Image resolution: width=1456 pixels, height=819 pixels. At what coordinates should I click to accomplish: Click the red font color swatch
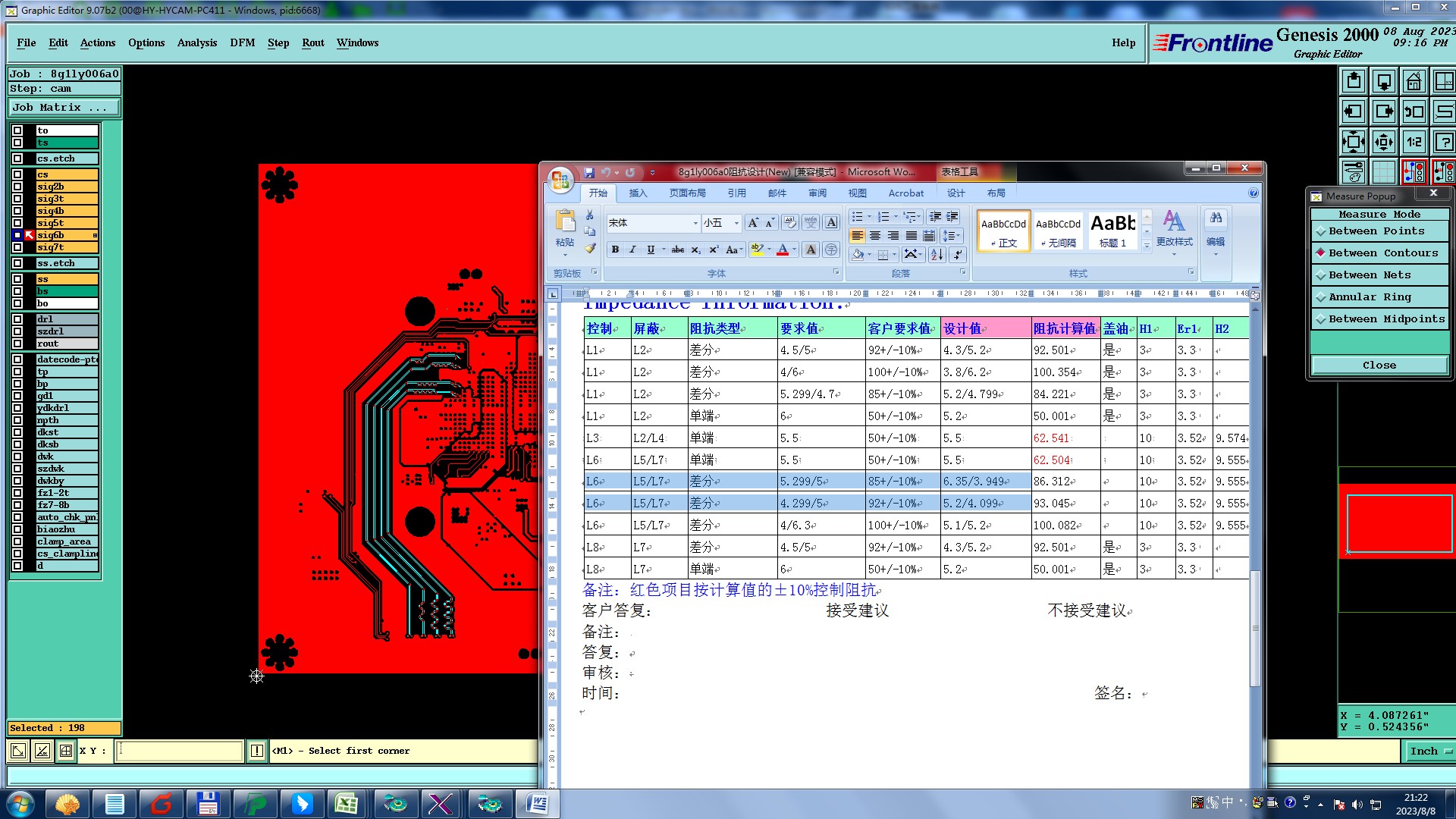click(x=782, y=249)
